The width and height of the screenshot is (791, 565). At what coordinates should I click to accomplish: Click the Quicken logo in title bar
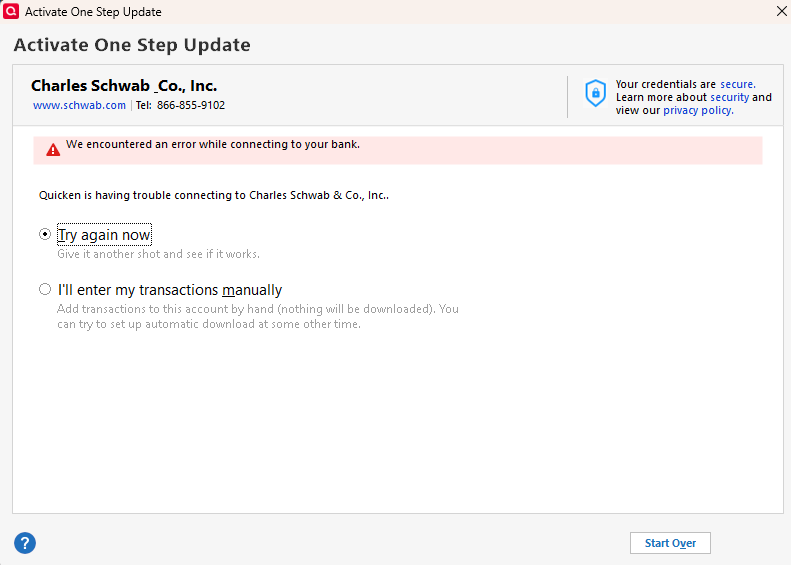coord(11,11)
